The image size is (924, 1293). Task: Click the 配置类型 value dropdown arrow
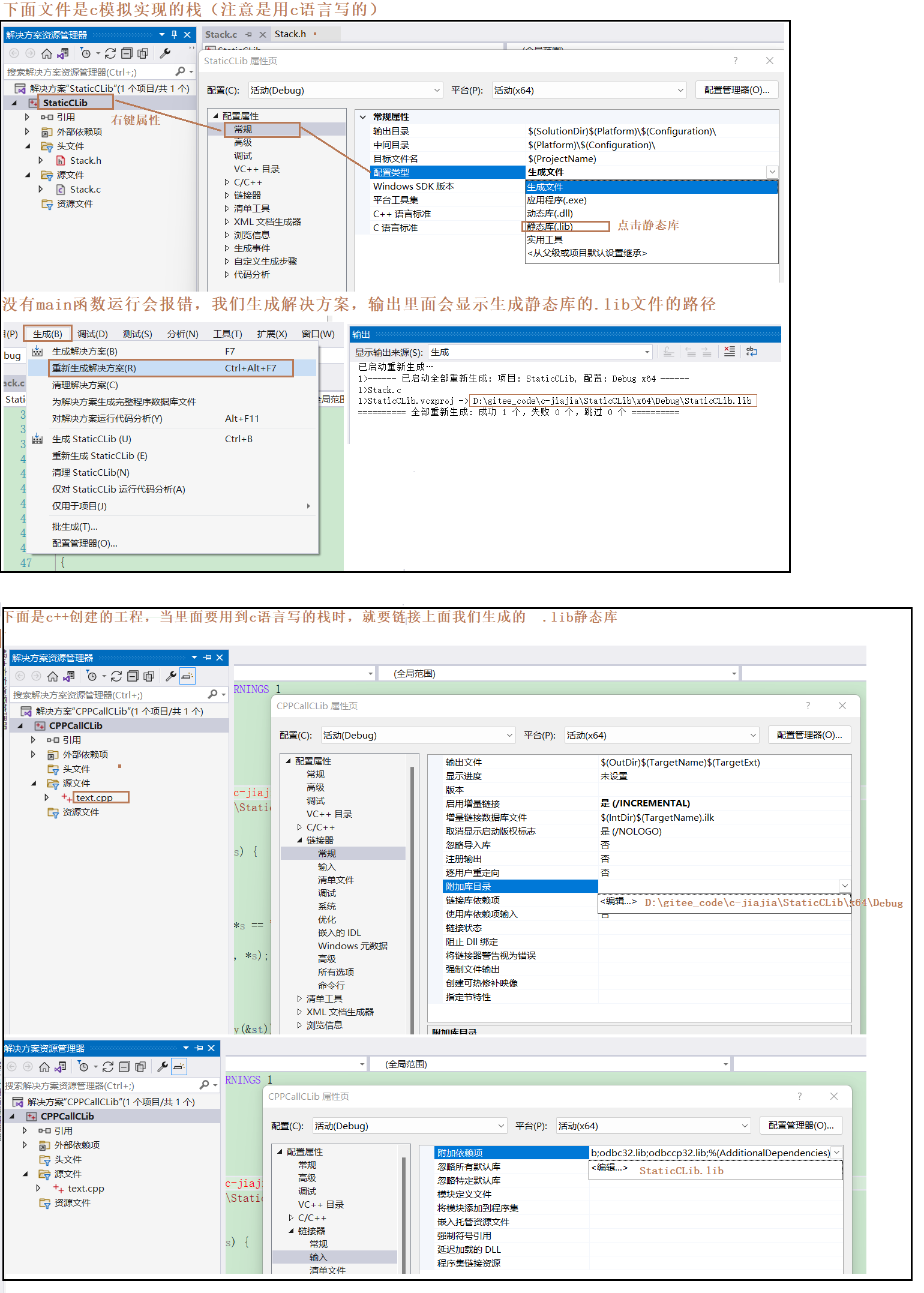tap(772, 172)
